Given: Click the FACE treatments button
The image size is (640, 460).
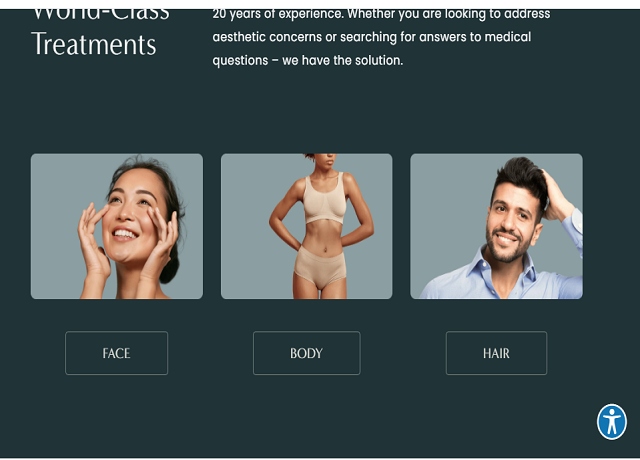Looking at the screenshot, I should (x=116, y=353).
